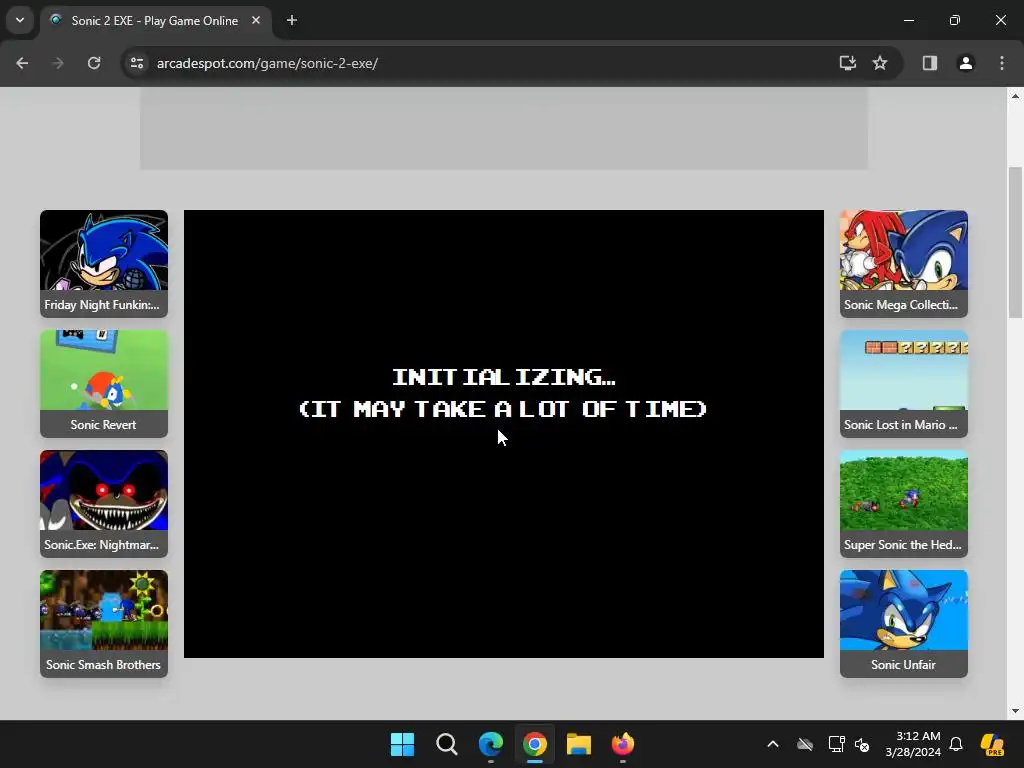The height and width of the screenshot is (768, 1024).
Task: Open a new tab with the plus button
Action: click(x=292, y=20)
